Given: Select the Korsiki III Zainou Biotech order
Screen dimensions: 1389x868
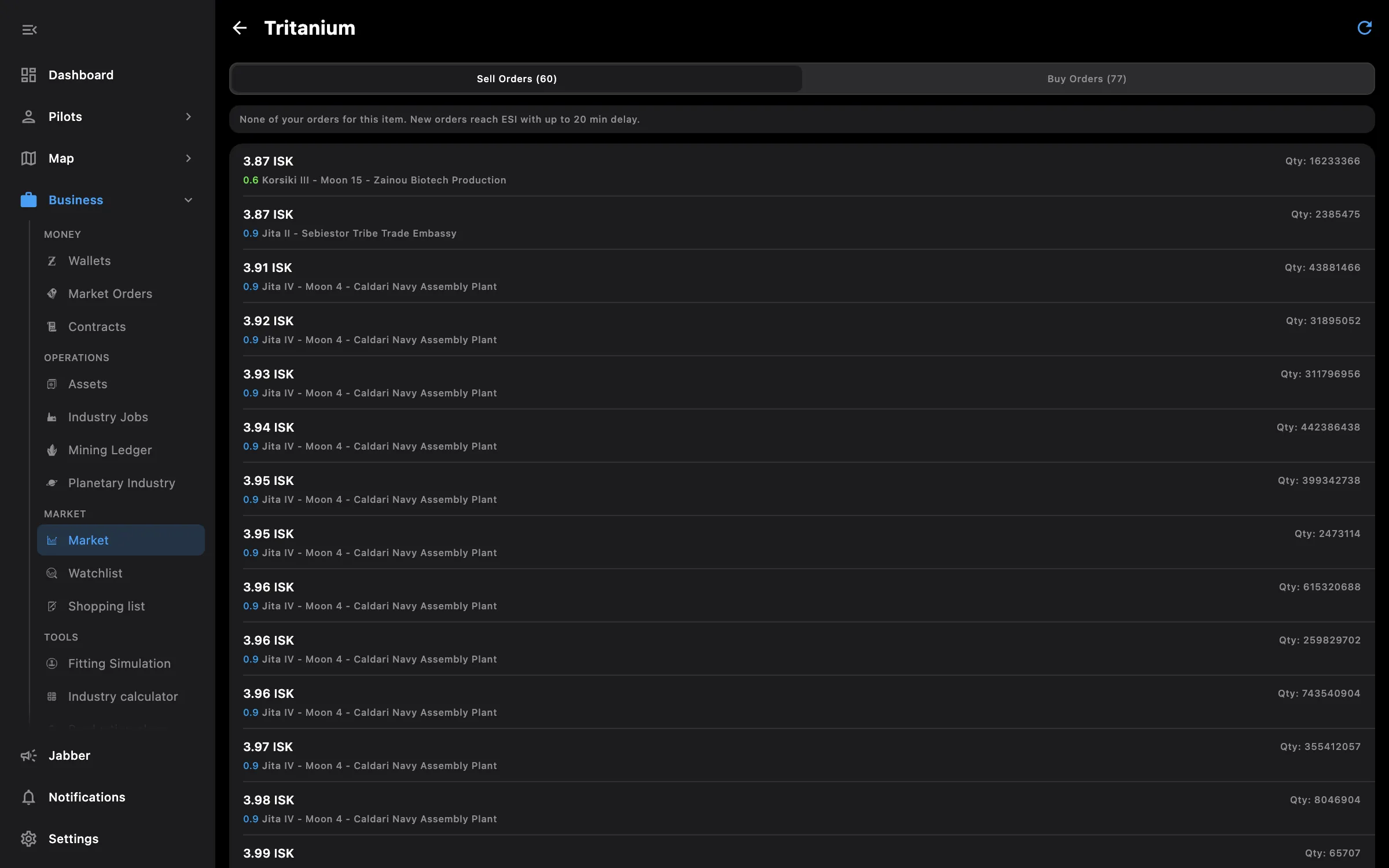Looking at the screenshot, I should click(x=802, y=170).
